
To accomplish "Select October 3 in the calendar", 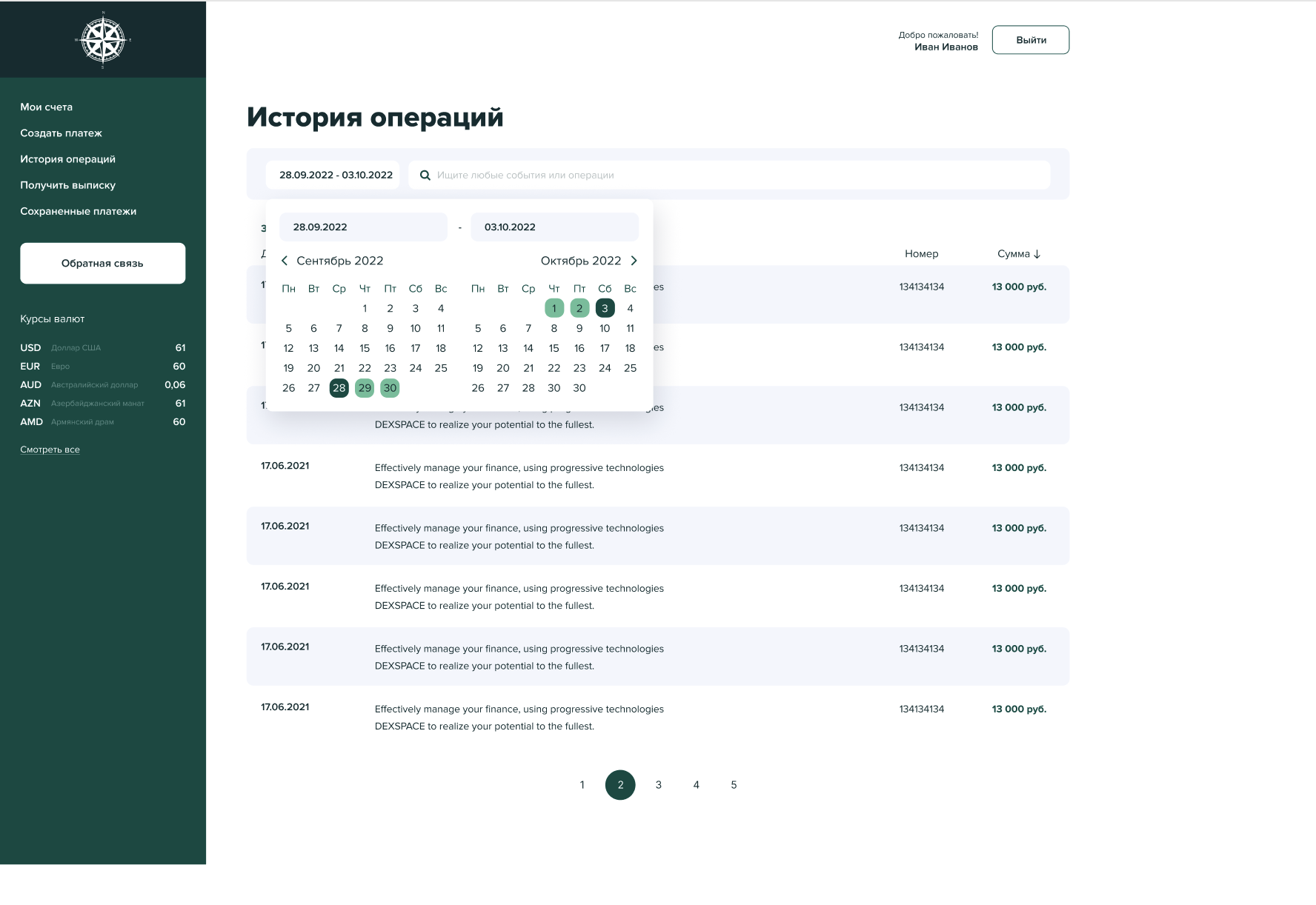I will click(x=605, y=308).
